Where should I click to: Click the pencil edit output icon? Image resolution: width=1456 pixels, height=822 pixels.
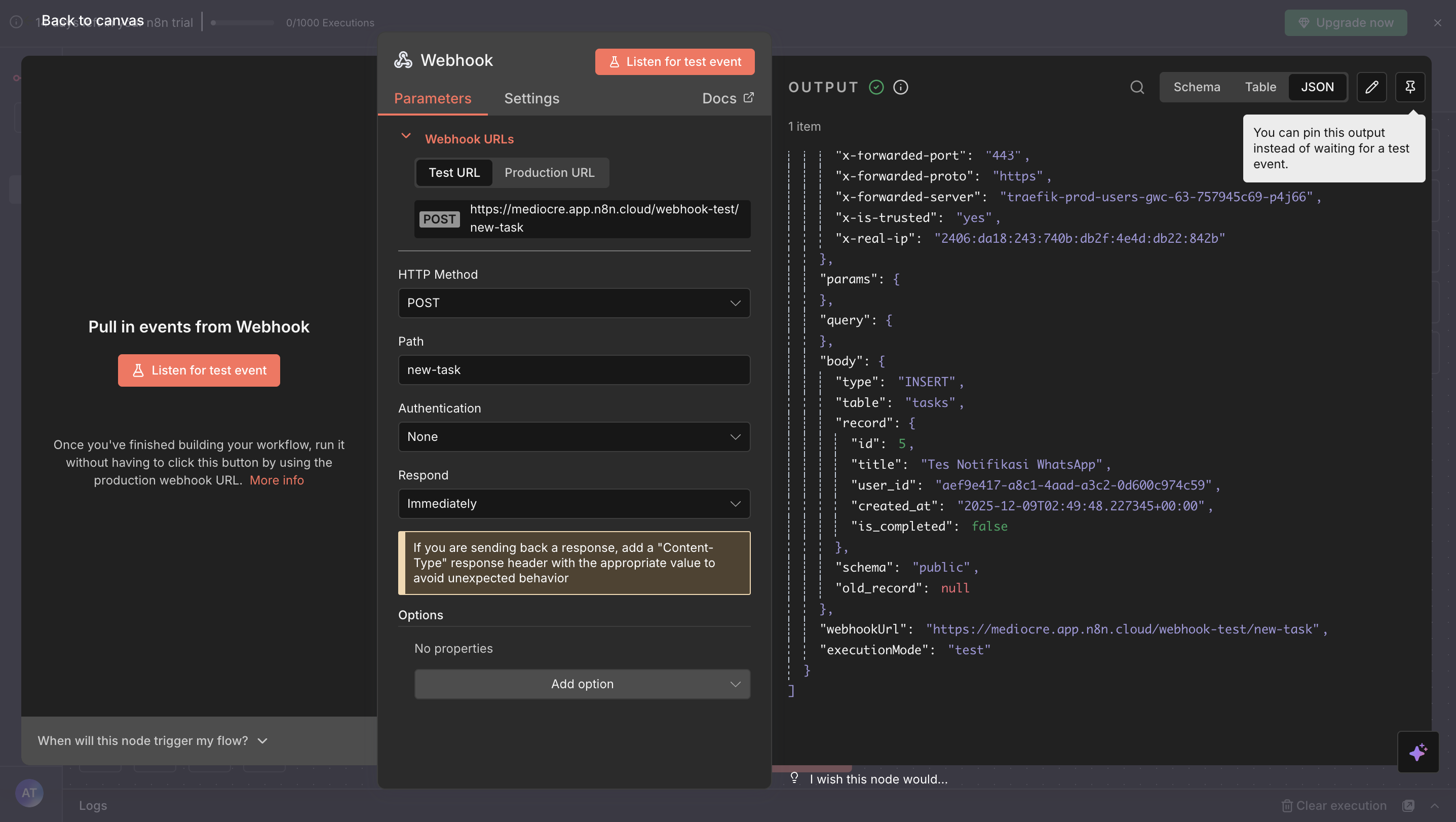[x=1371, y=87]
